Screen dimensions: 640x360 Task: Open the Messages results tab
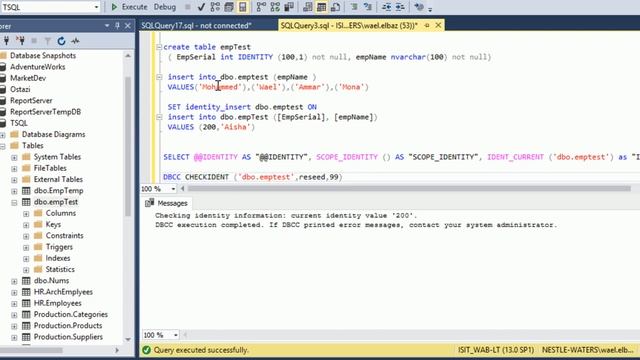pyautogui.click(x=167, y=203)
